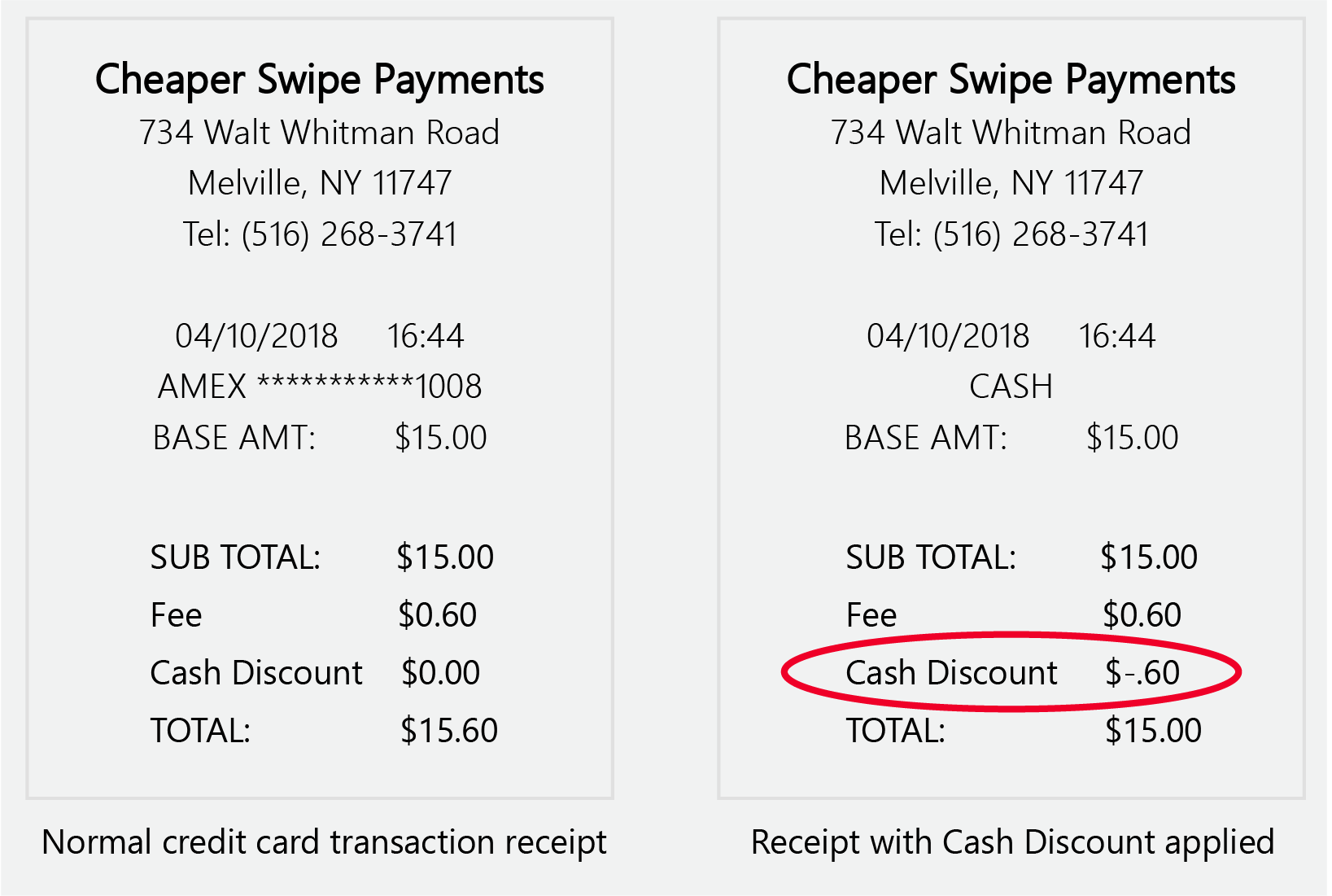This screenshot has height=896, width=1332.
Task: Click 'Normal credit card transaction receipt' caption
Action: [324, 841]
